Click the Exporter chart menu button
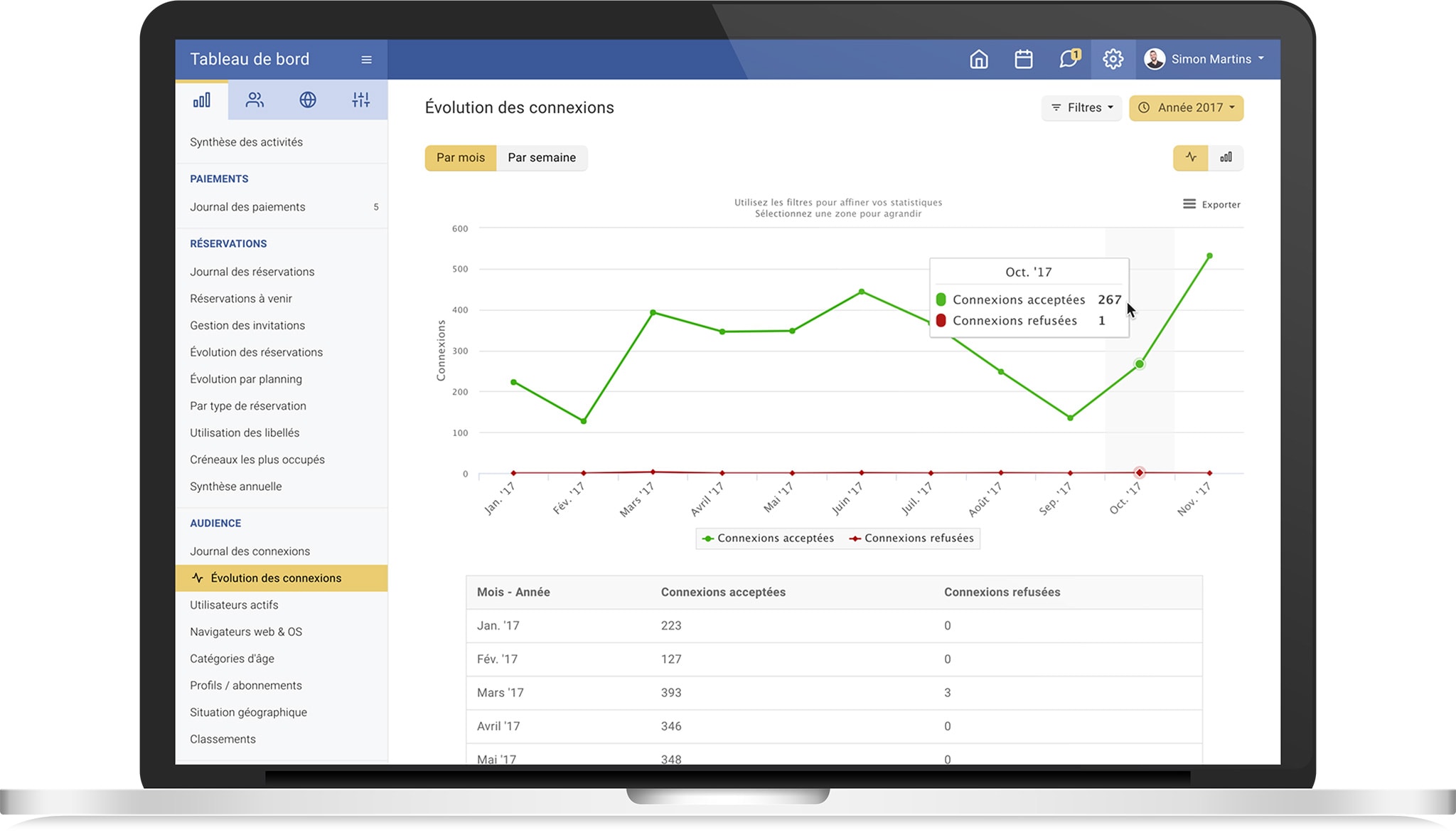Image resolution: width=1456 pixels, height=833 pixels. click(x=1211, y=204)
